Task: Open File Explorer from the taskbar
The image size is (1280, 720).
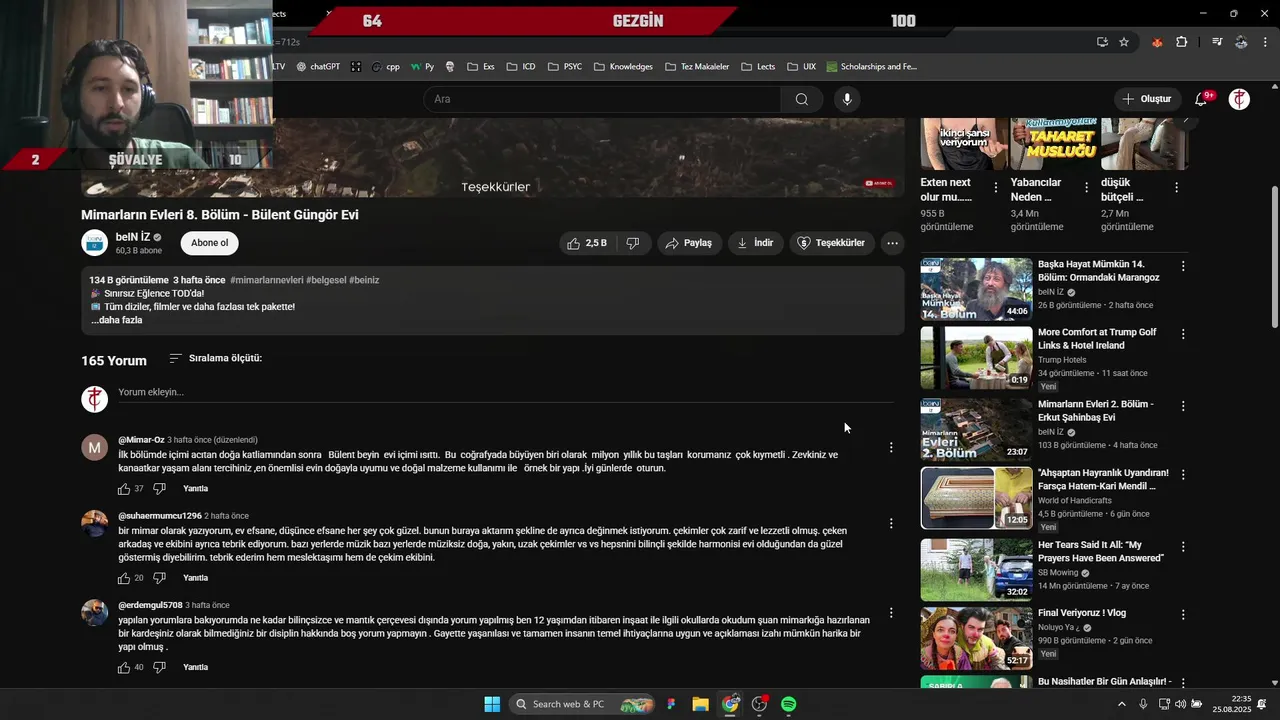Action: (700, 704)
